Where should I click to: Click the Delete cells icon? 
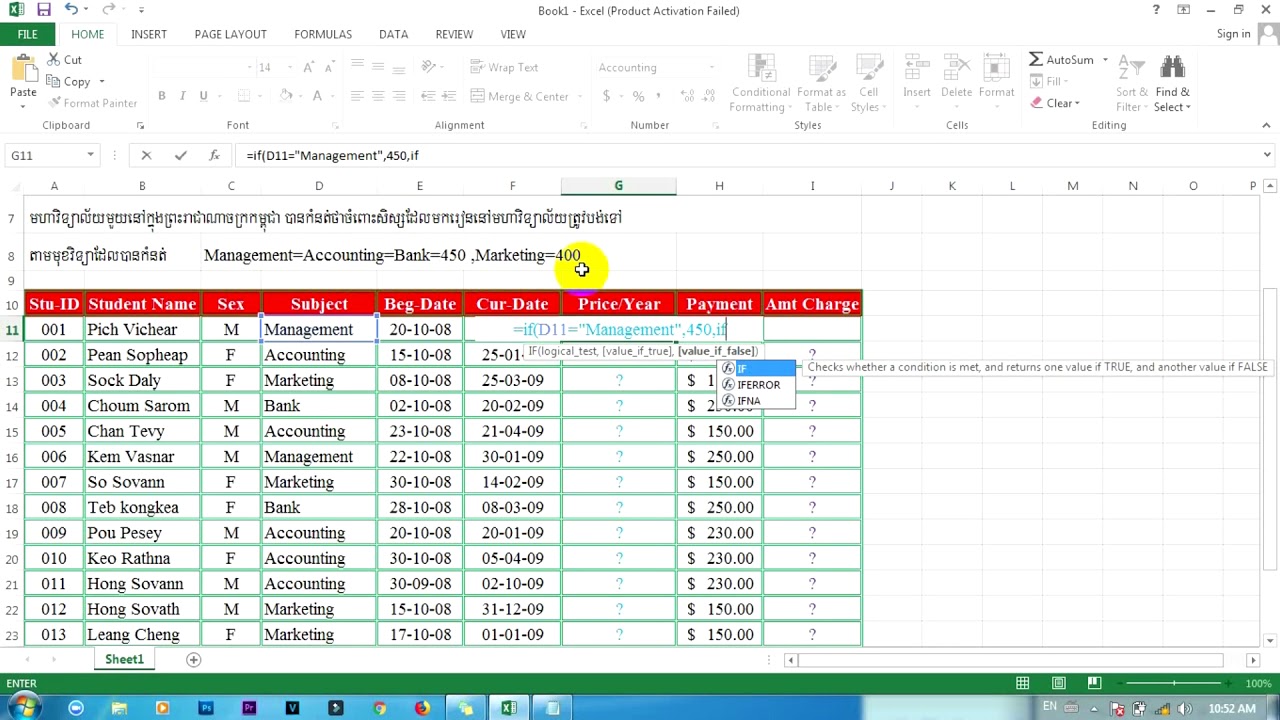(x=956, y=68)
